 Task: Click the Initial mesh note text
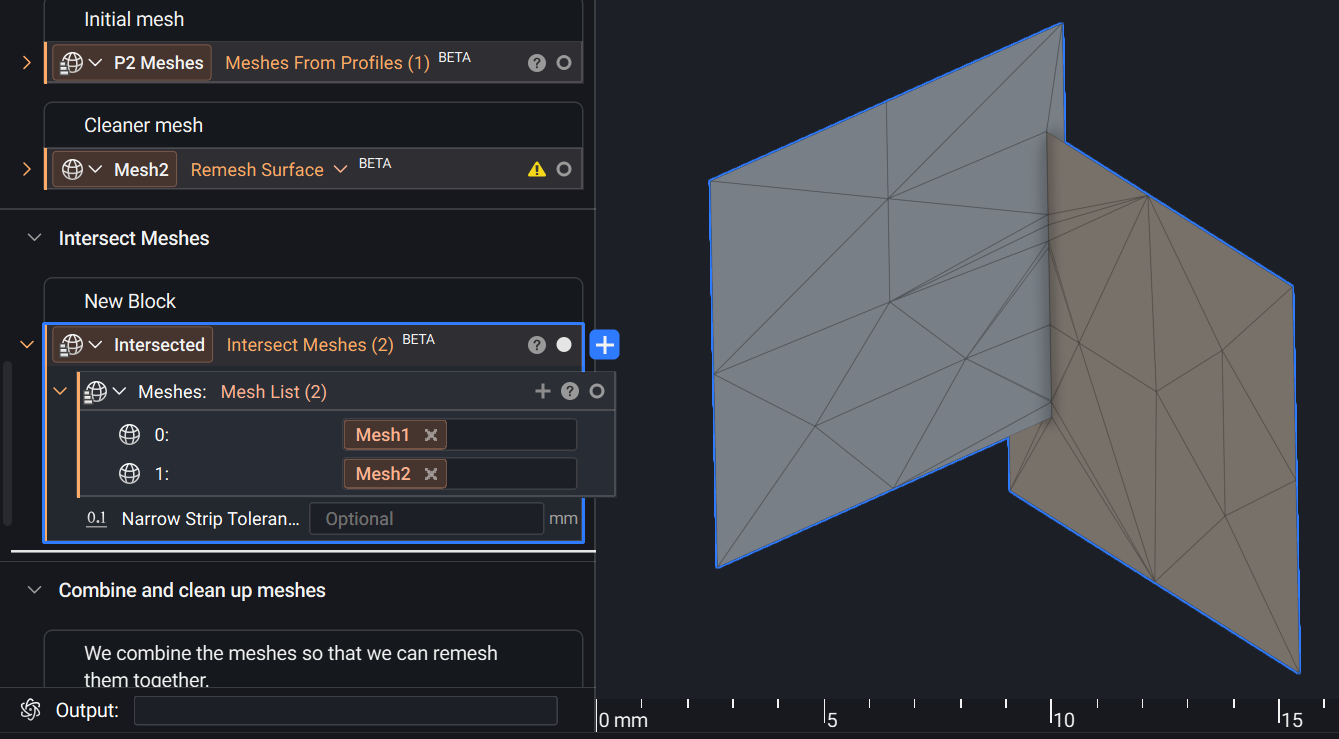pyautogui.click(x=134, y=20)
